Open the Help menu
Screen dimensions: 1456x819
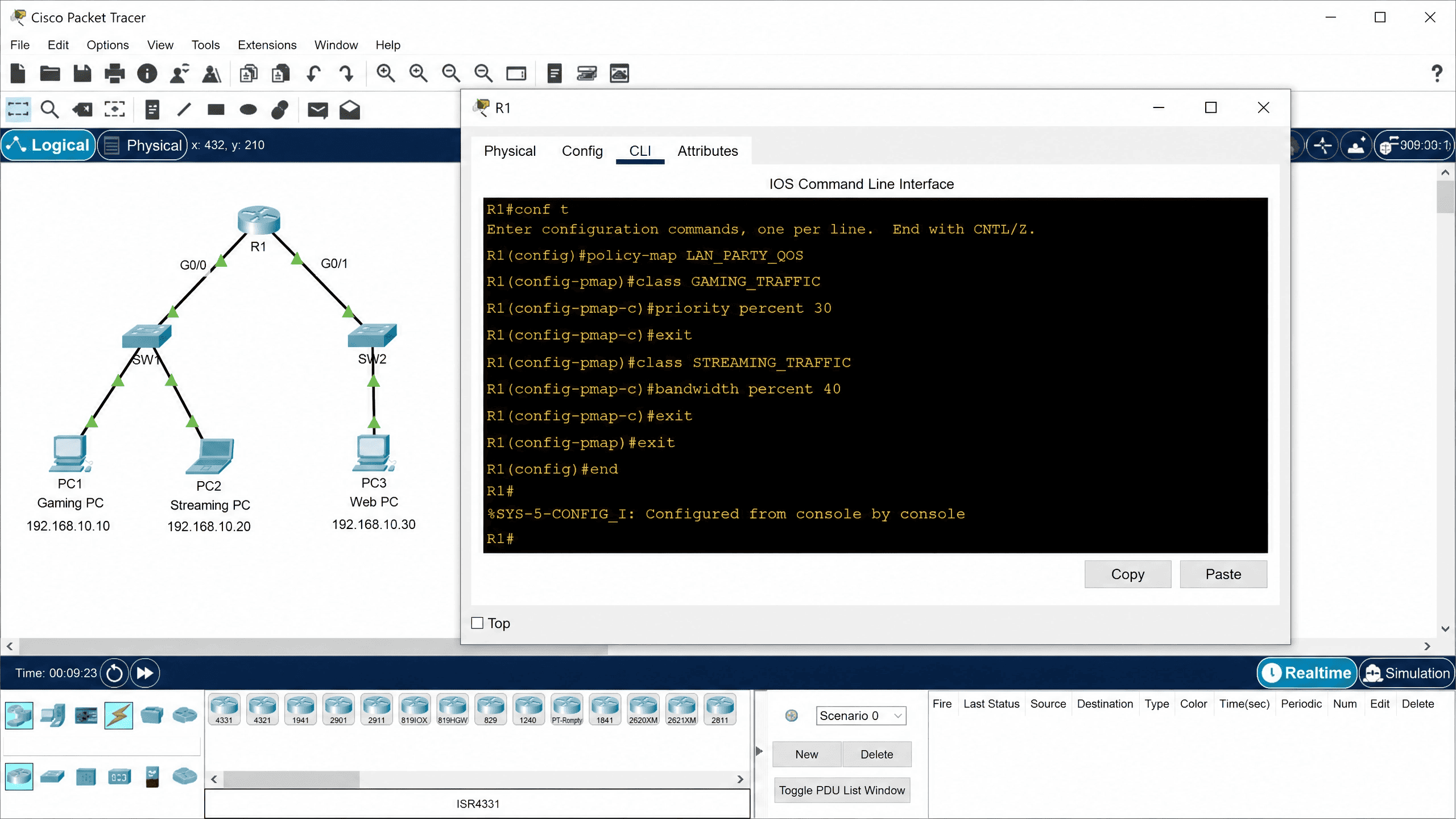(x=388, y=45)
